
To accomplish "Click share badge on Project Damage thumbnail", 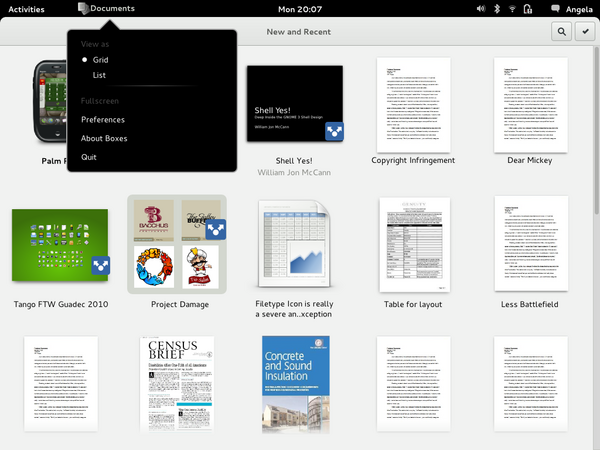I will (x=214, y=230).
